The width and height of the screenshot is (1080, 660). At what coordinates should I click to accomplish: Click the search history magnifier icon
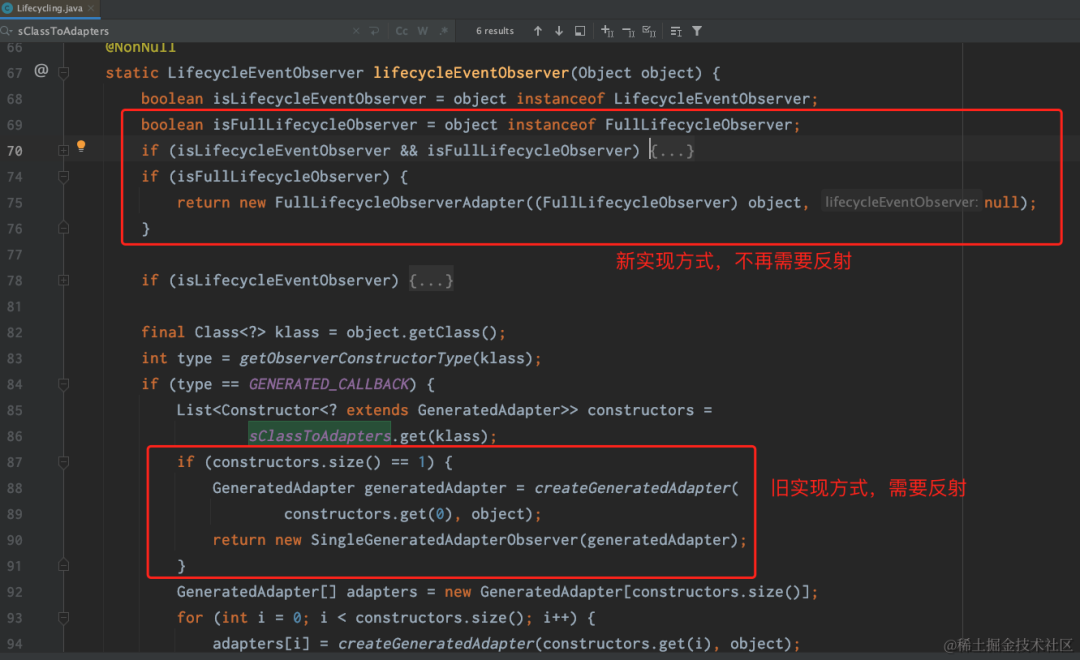(8, 31)
